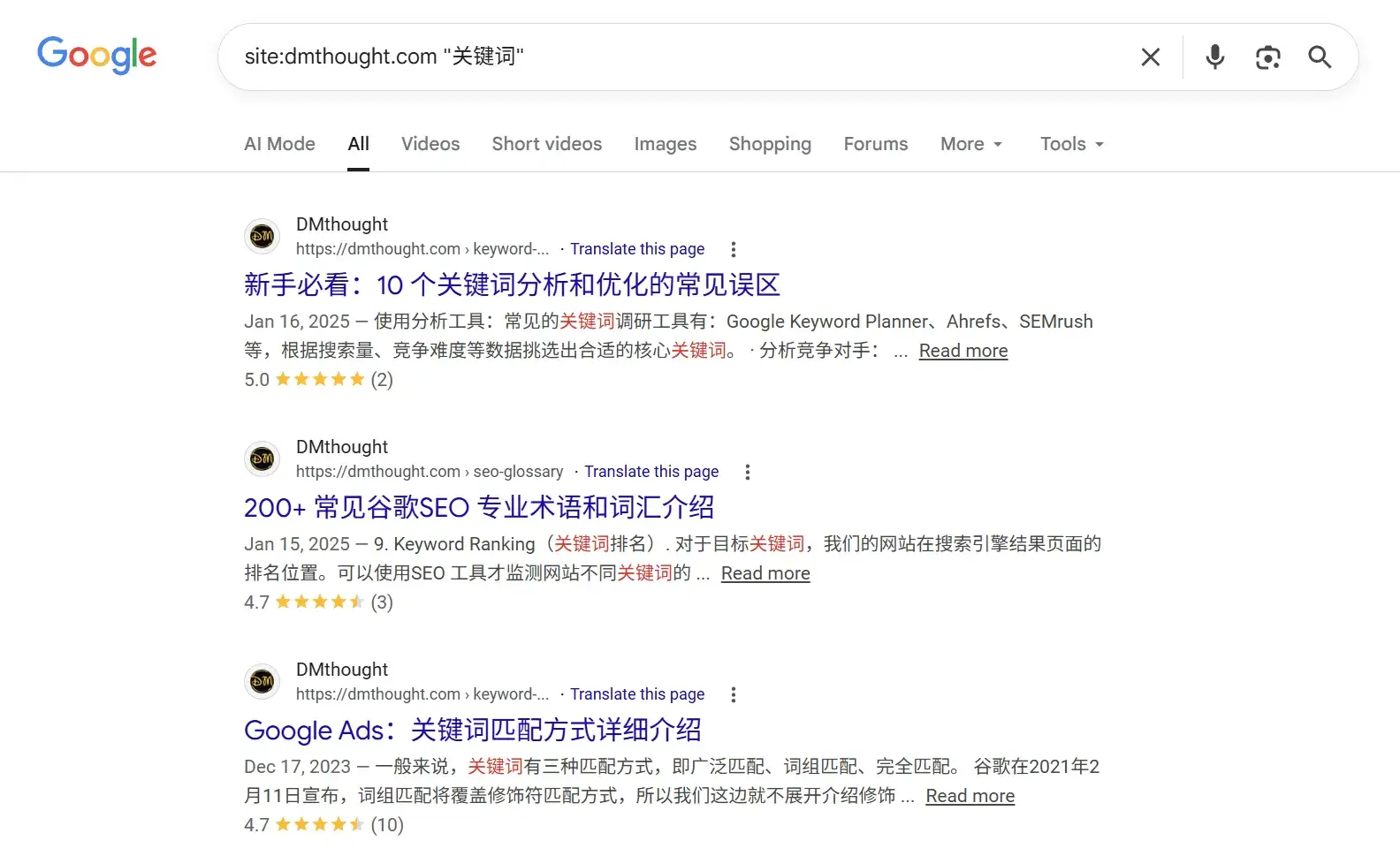Switch to Images tab
The width and height of the screenshot is (1400, 856).
(666, 144)
